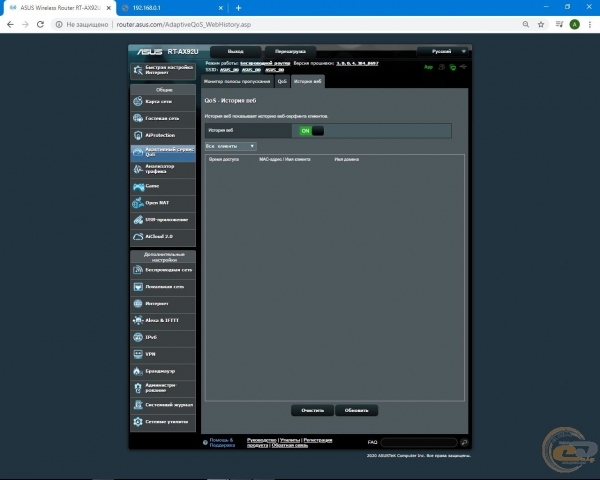
Task: Open the system log sidebar icon
Action: (138, 405)
